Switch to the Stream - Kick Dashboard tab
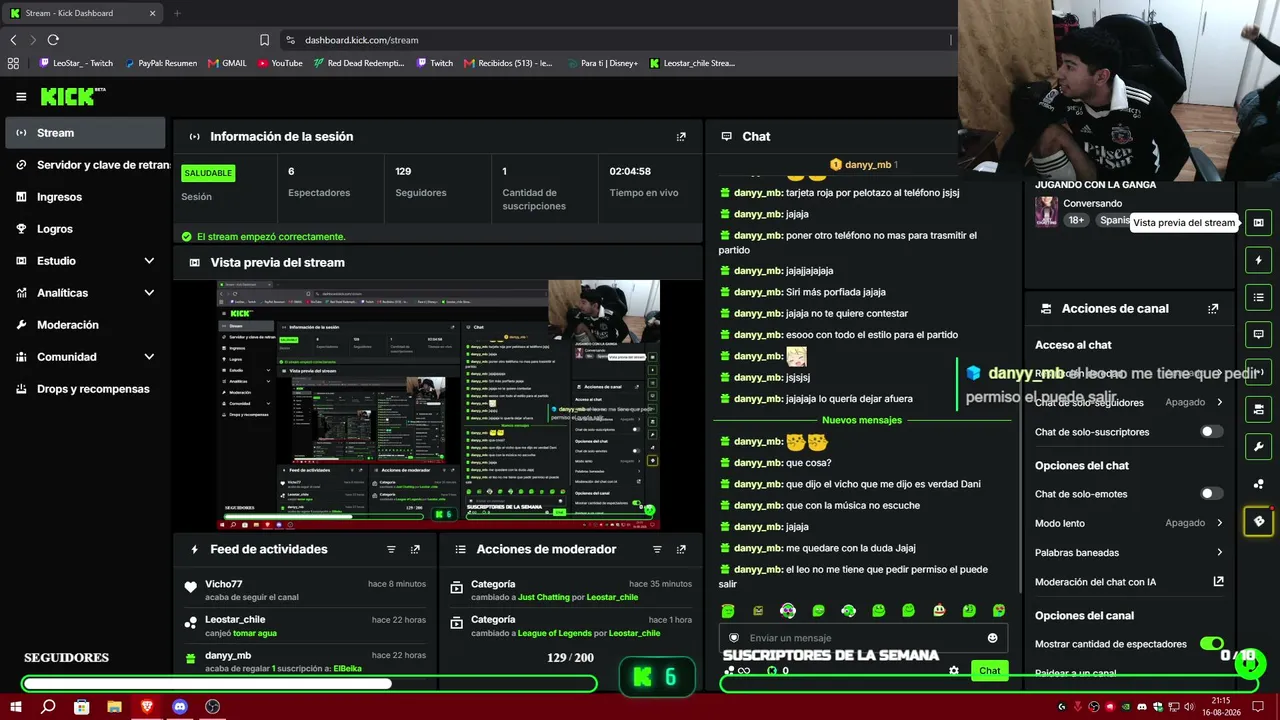This screenshot has width=1280, height=720. (x=84, y=13)
